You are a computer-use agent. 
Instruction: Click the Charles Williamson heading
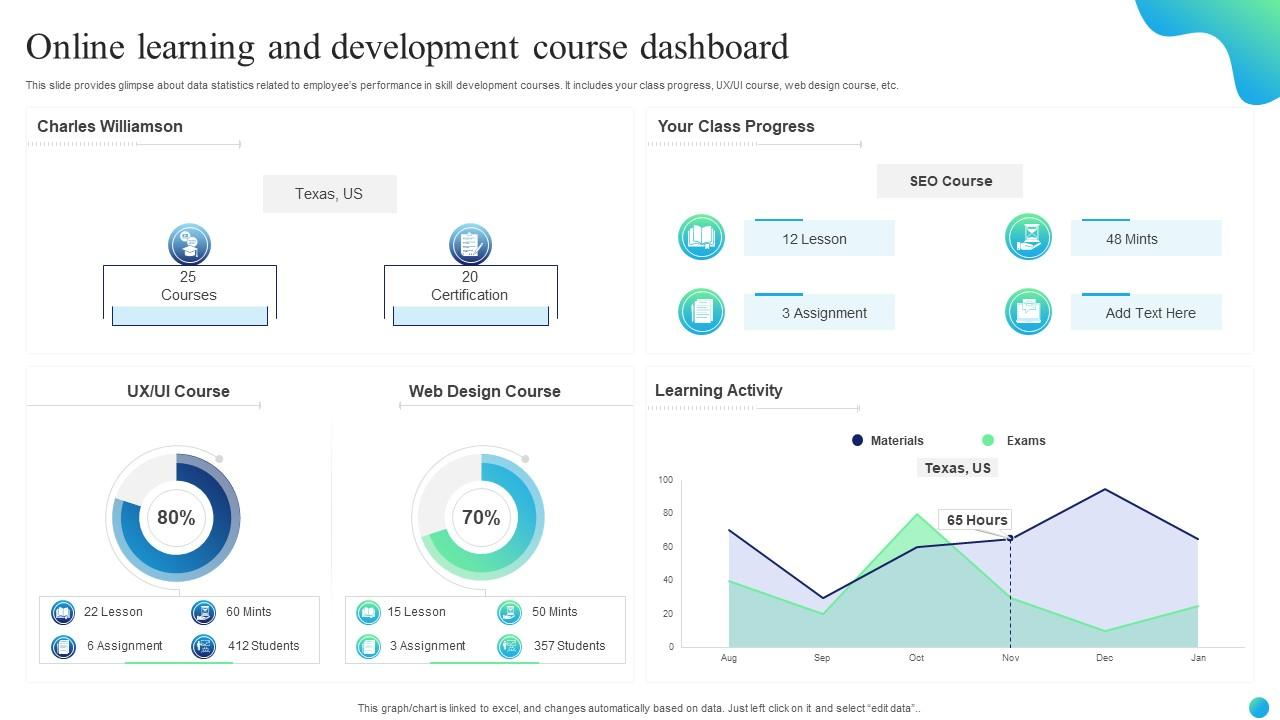coord(110,126)
